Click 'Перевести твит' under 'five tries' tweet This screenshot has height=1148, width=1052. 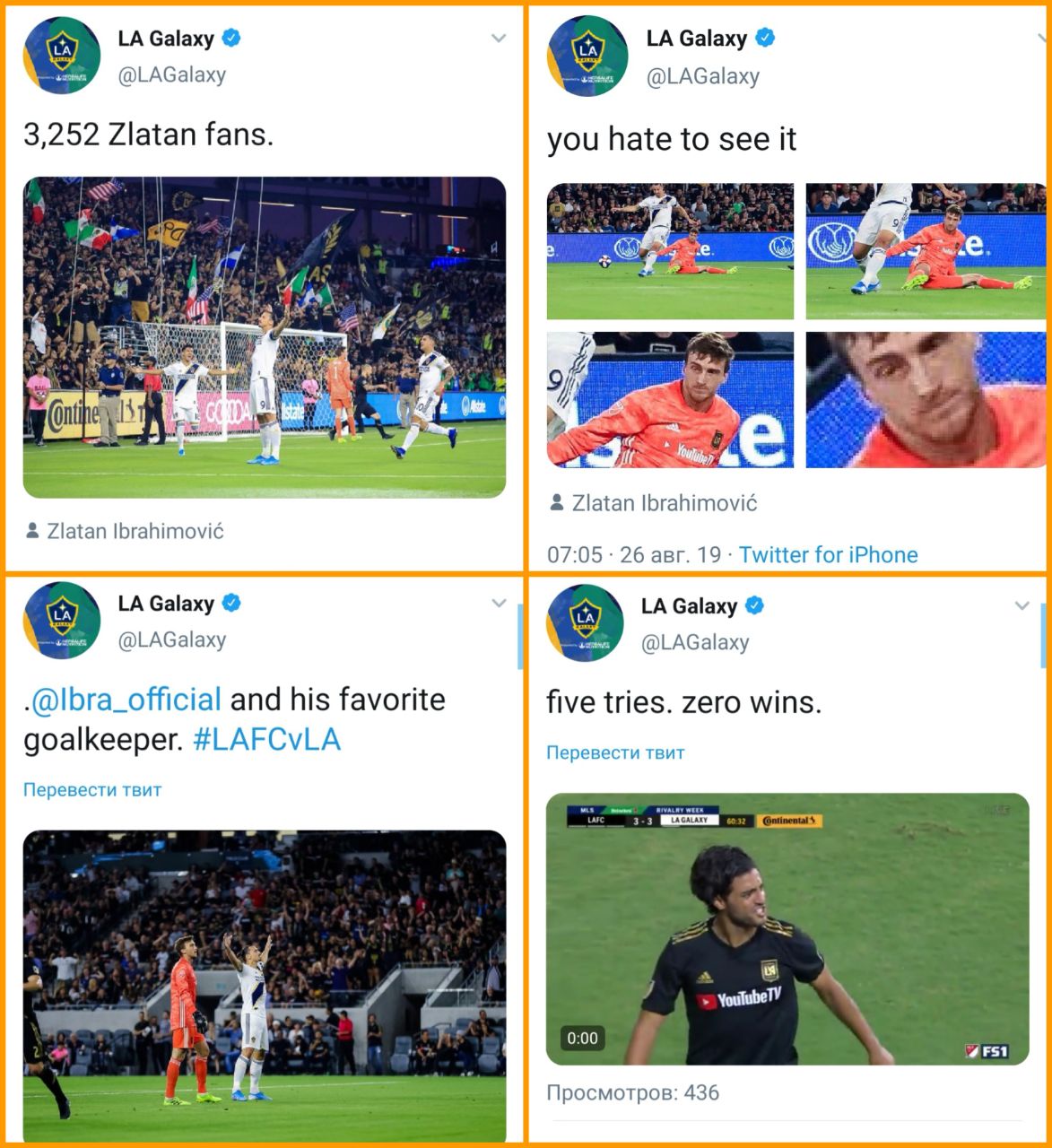pyautogui.click(x=615, y=752)
